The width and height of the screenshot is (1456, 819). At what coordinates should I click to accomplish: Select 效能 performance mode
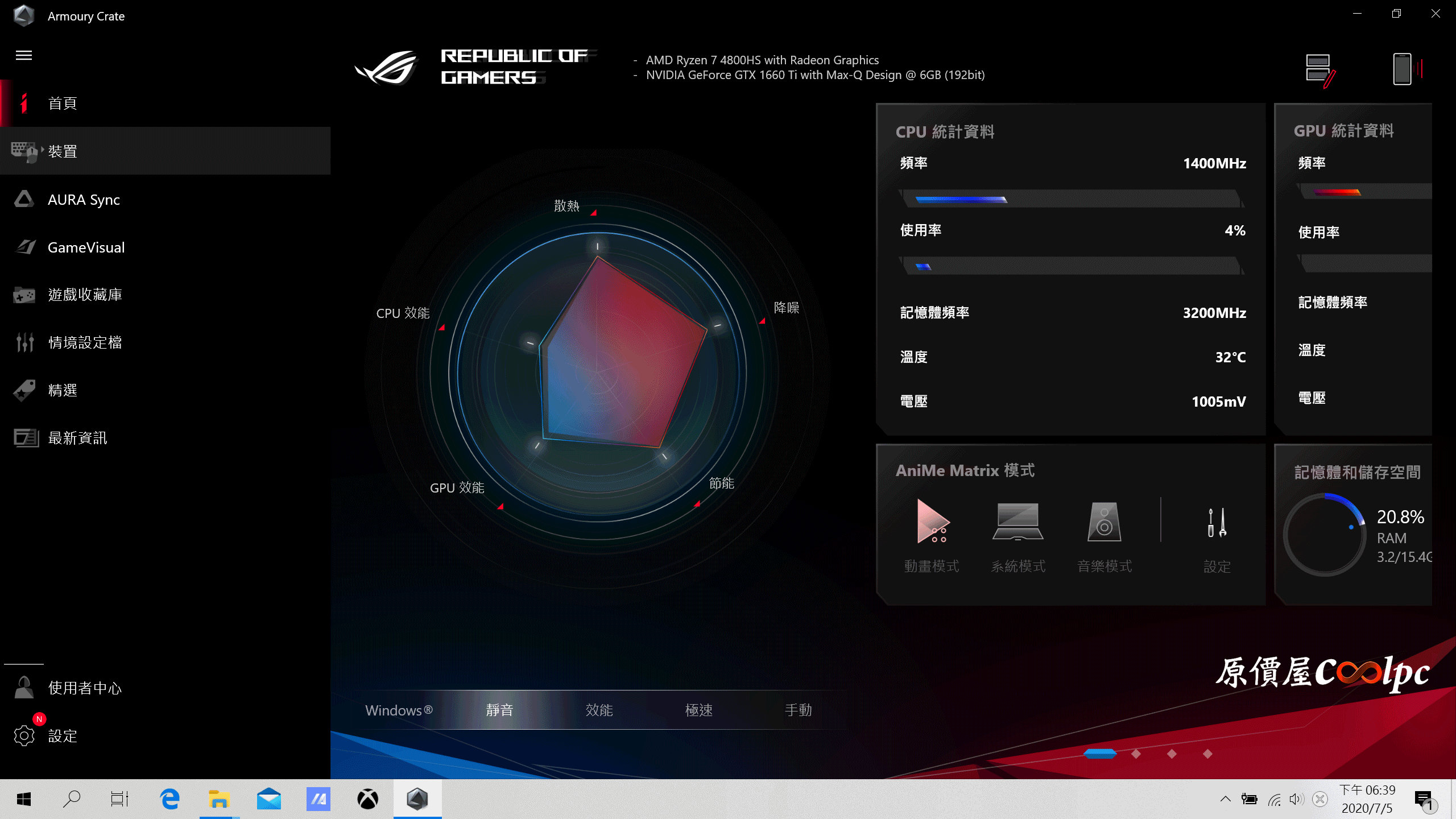tap(599, 710)
